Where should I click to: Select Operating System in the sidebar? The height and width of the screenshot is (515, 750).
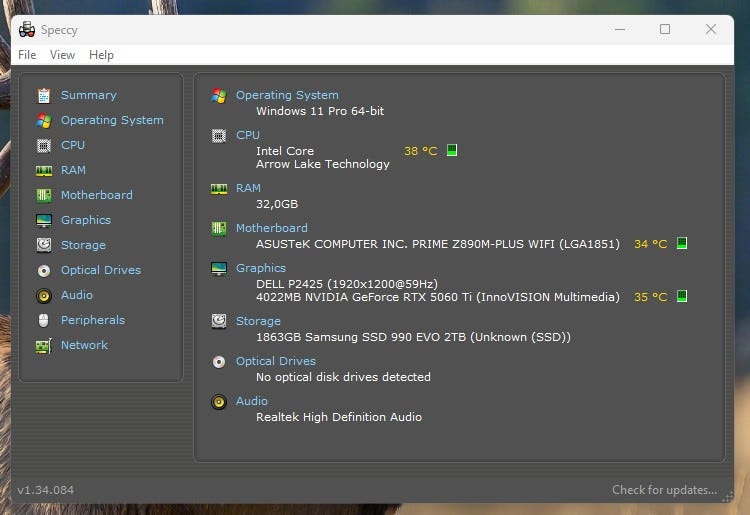pos(112,120)
